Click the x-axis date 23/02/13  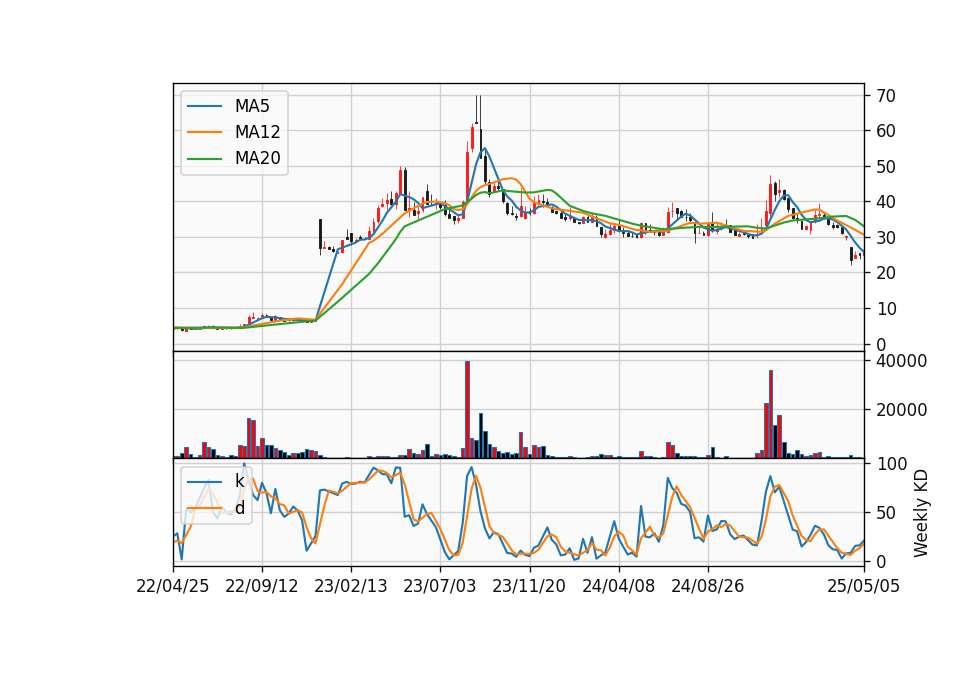click(x=351, y=586)
